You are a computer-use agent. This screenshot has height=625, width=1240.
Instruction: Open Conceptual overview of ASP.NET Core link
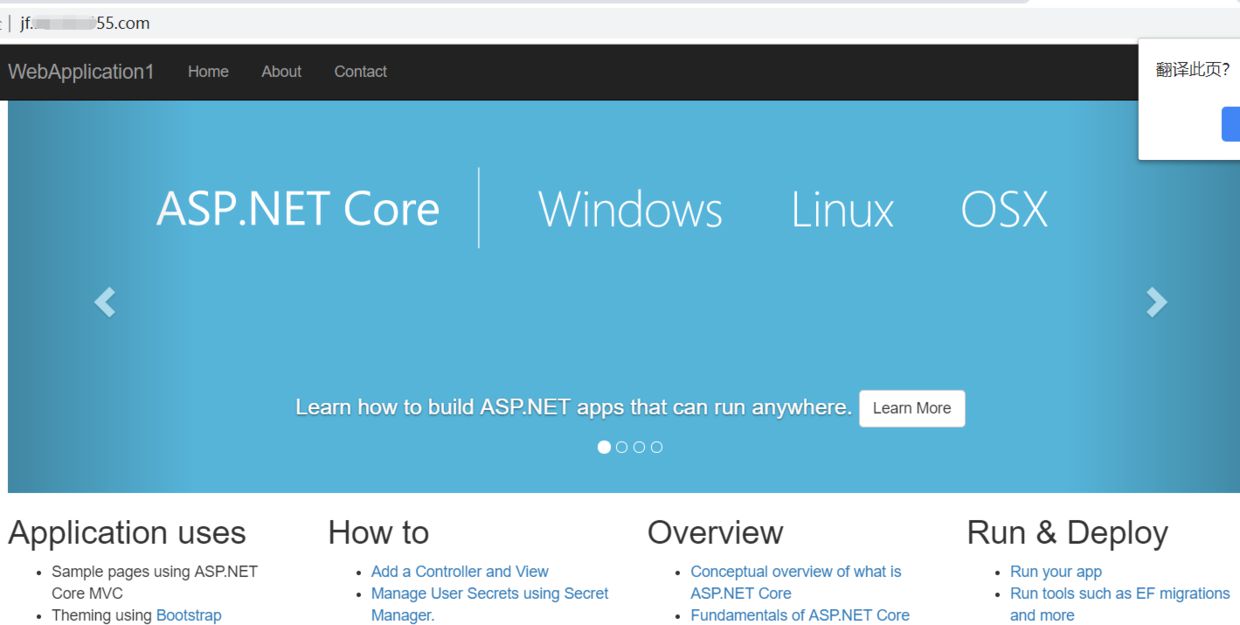[796, 582]
